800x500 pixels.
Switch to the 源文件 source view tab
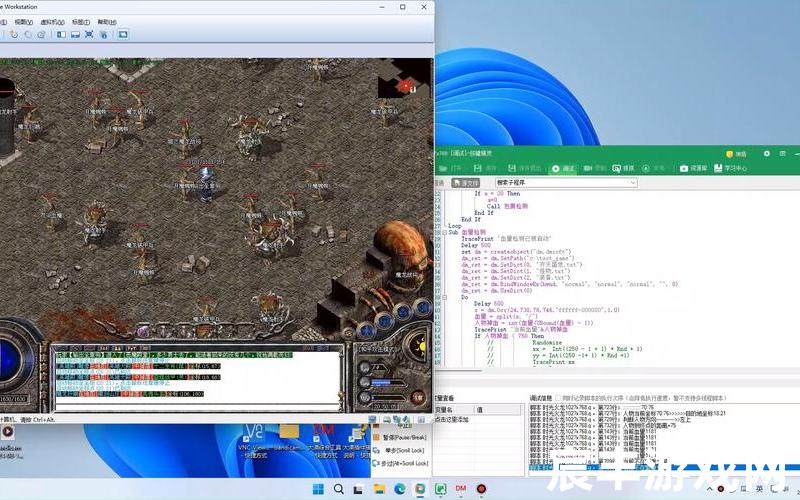[466, 183]
